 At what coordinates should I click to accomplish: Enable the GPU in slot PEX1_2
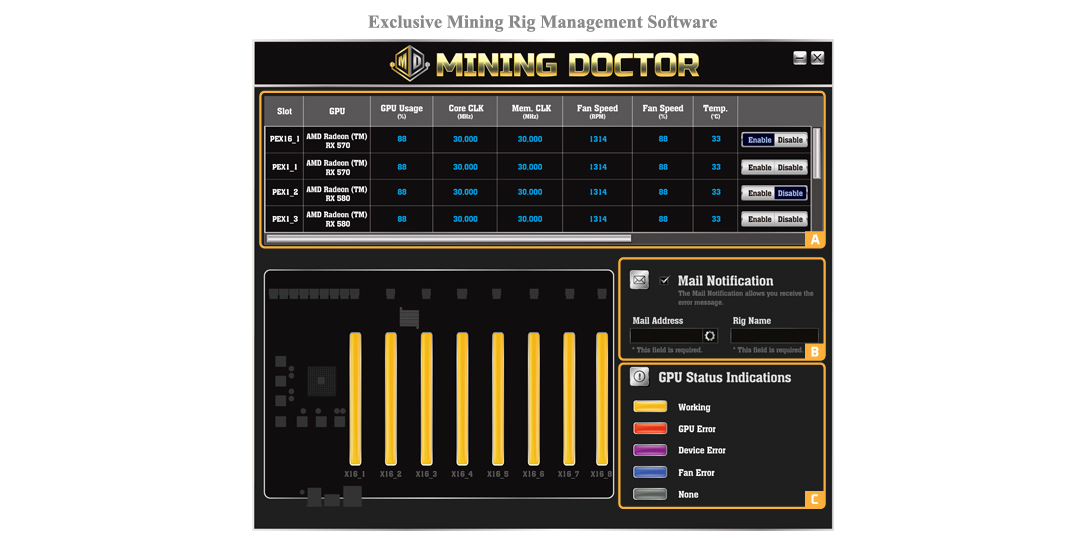pos(760,193)
